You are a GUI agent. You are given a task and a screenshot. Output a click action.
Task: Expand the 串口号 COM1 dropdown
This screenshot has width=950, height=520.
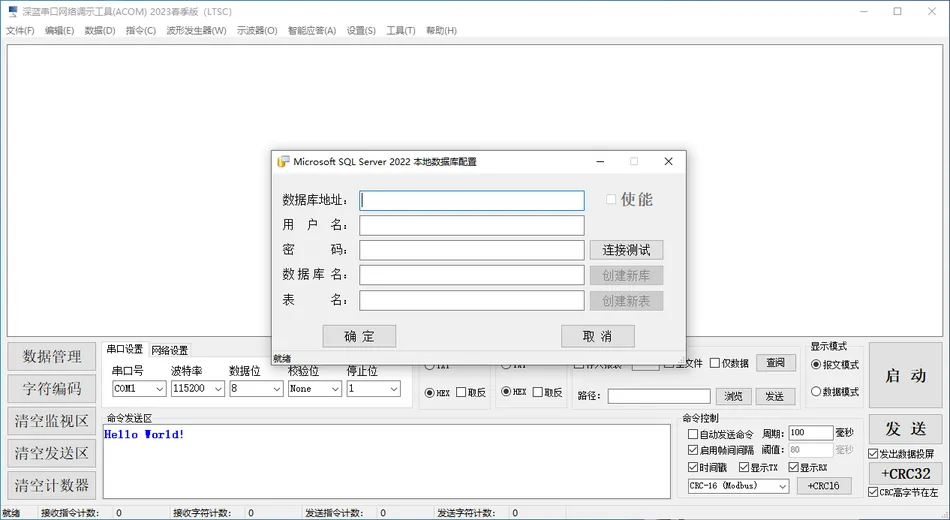[139, 388]
